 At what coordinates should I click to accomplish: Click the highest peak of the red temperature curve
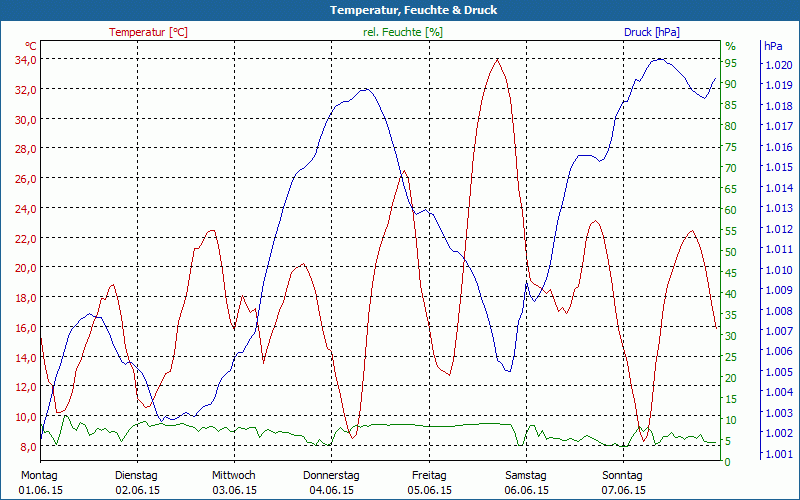tap(497, 59)
